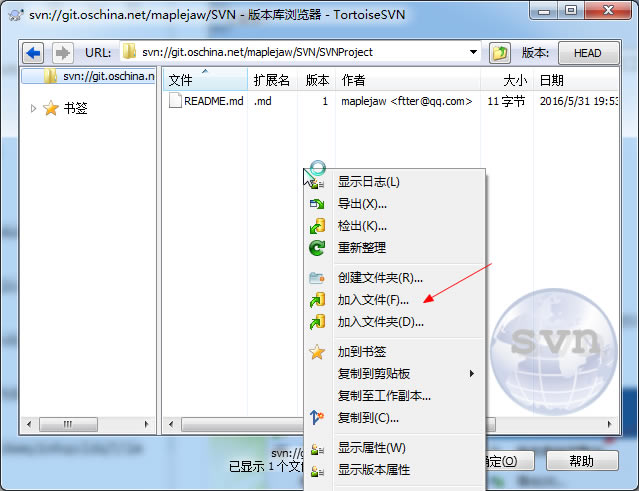The image size is (639, 491).
Task: Open the 复制到剪贴板 submenu arrow
Action: click(472, 374)
